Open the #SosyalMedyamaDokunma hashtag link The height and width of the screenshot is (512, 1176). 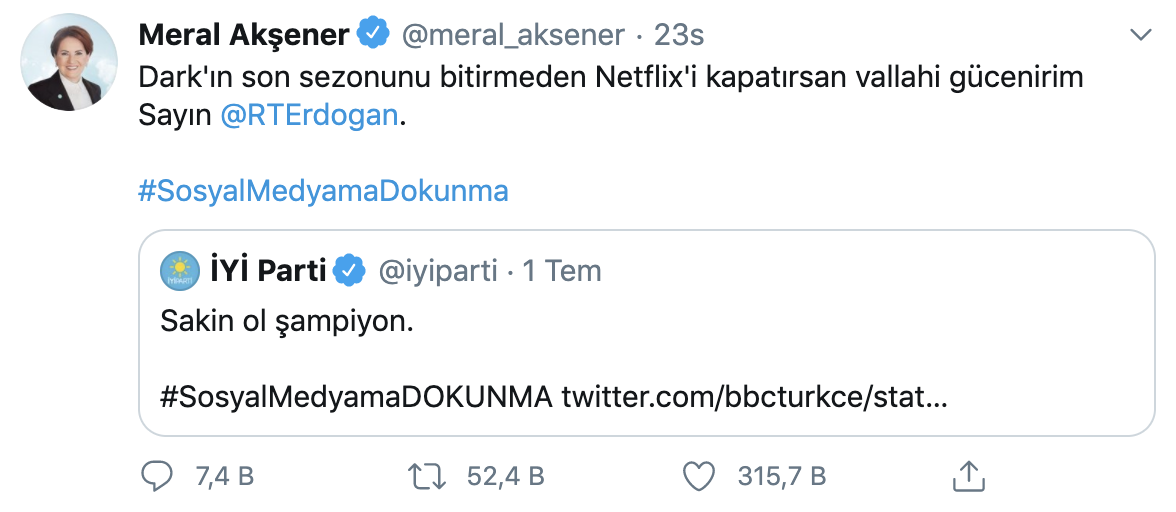point(323,191)
